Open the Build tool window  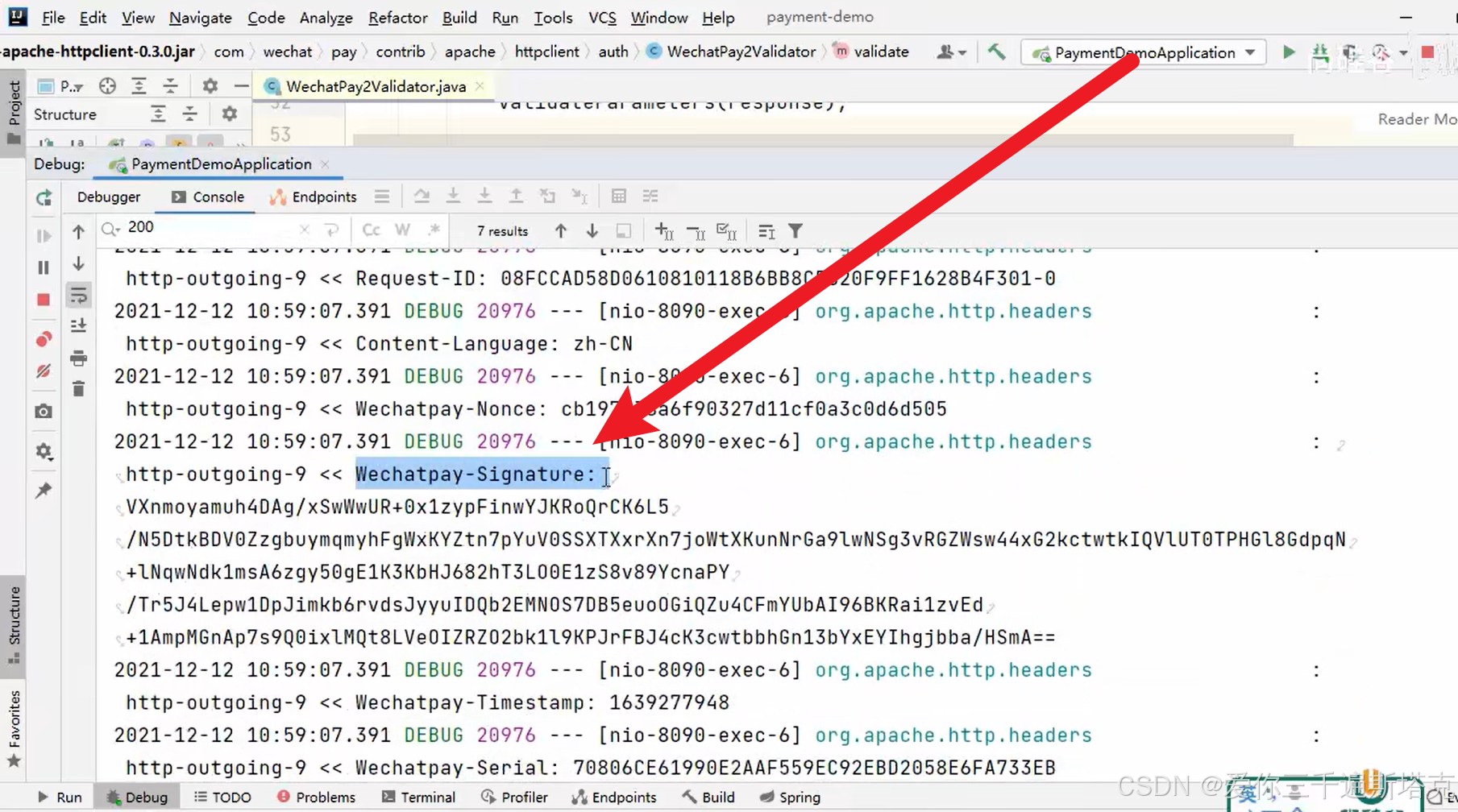tap(708, 797)
